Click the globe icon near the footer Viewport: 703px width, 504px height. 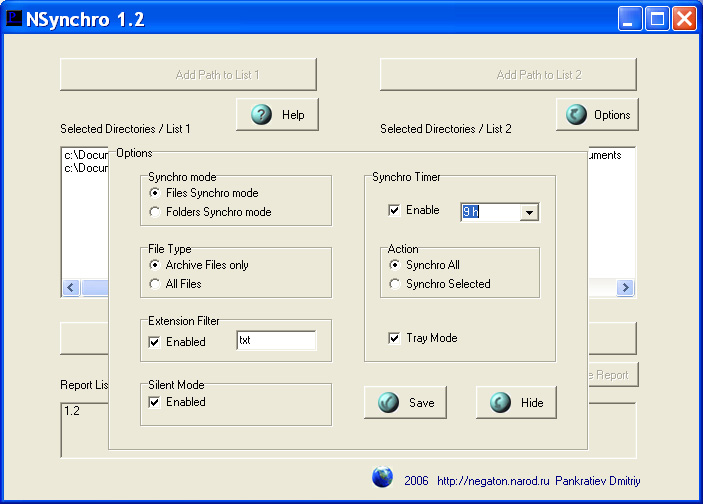(x=382, y=477)
